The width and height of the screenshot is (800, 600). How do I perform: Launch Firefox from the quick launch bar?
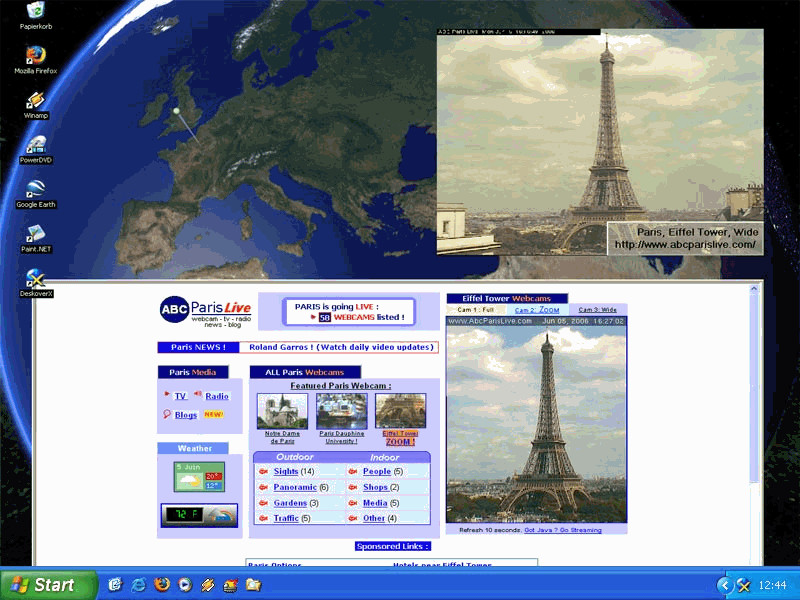pyautogui.click(x=162, y=584)
